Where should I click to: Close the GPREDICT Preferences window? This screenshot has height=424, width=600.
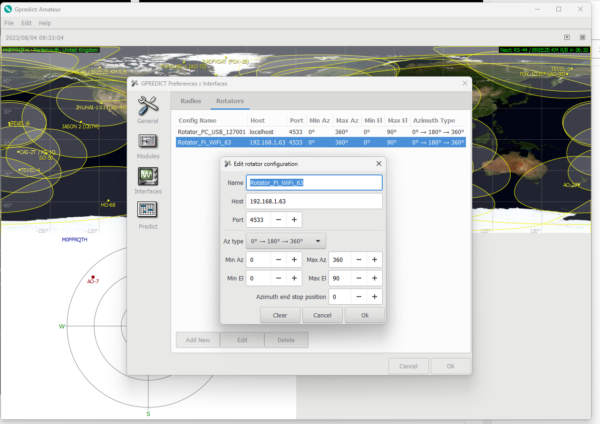(x=465, y=83)
